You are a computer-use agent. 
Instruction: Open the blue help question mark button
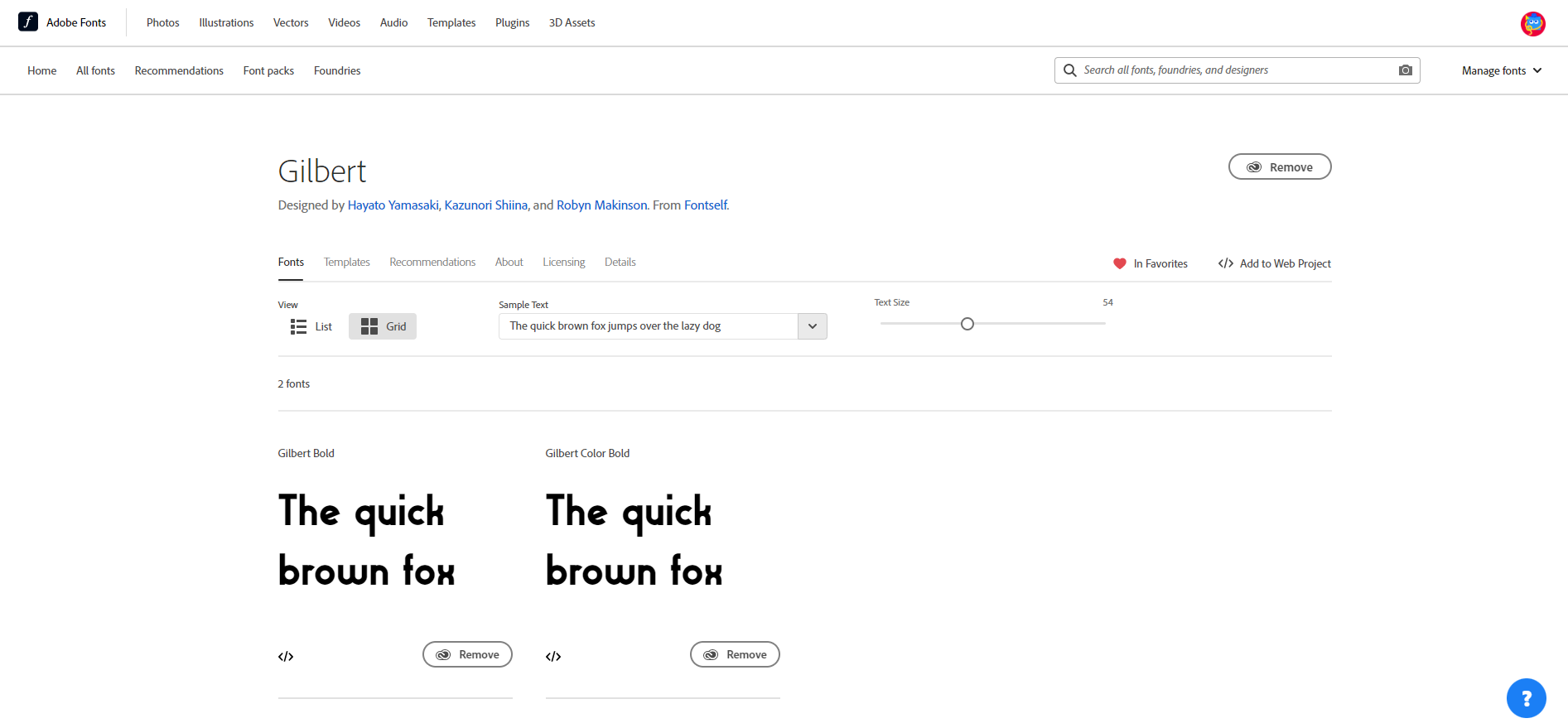coord(1527,698)
